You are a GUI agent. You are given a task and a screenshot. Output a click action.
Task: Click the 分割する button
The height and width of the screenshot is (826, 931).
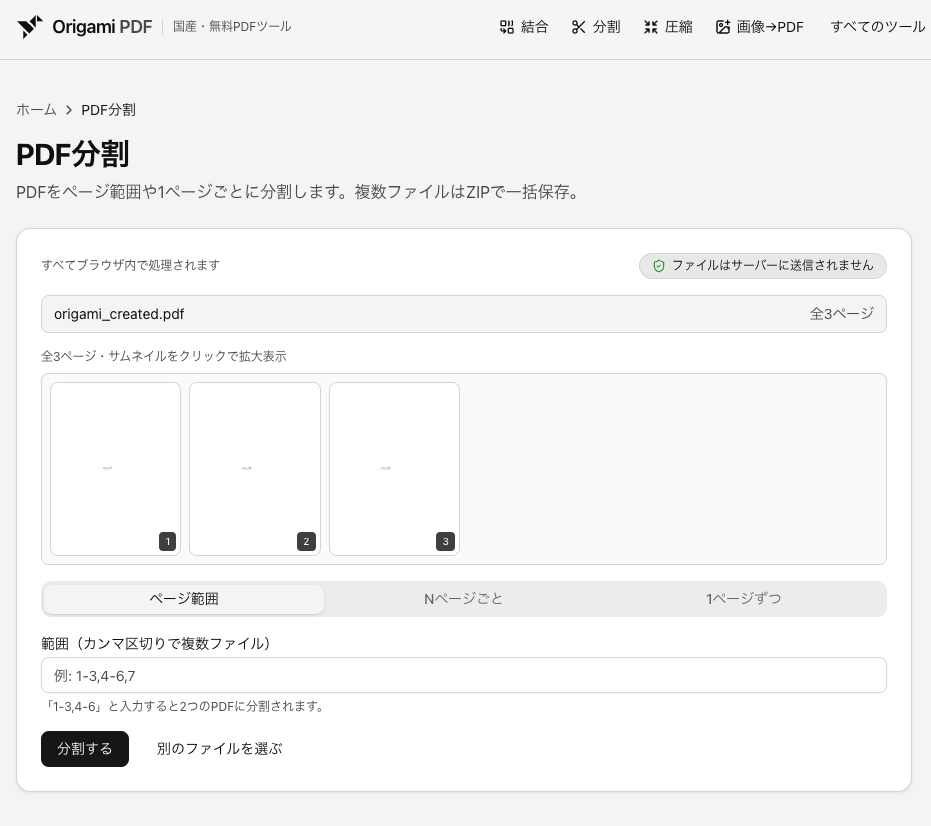click(x=85, y=749)
